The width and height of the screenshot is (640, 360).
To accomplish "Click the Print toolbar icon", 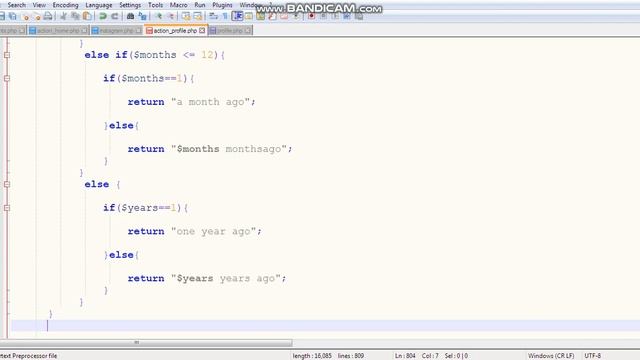I will click(48, 16).
